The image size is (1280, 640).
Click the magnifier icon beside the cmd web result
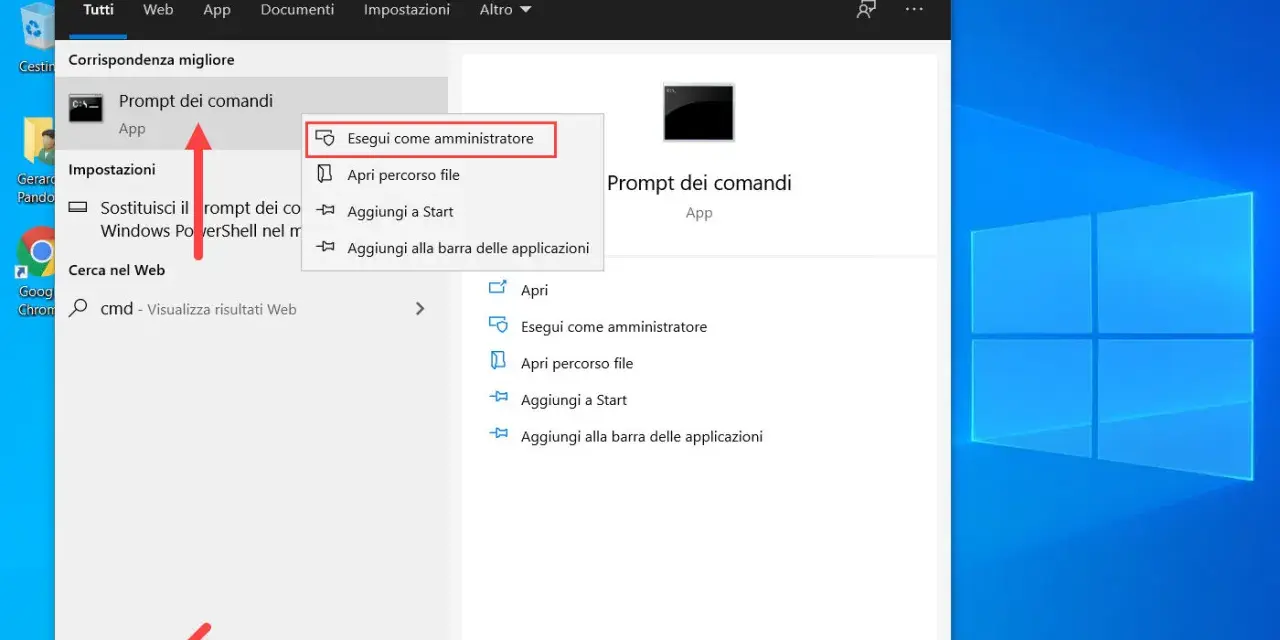(x=78, y=309)
